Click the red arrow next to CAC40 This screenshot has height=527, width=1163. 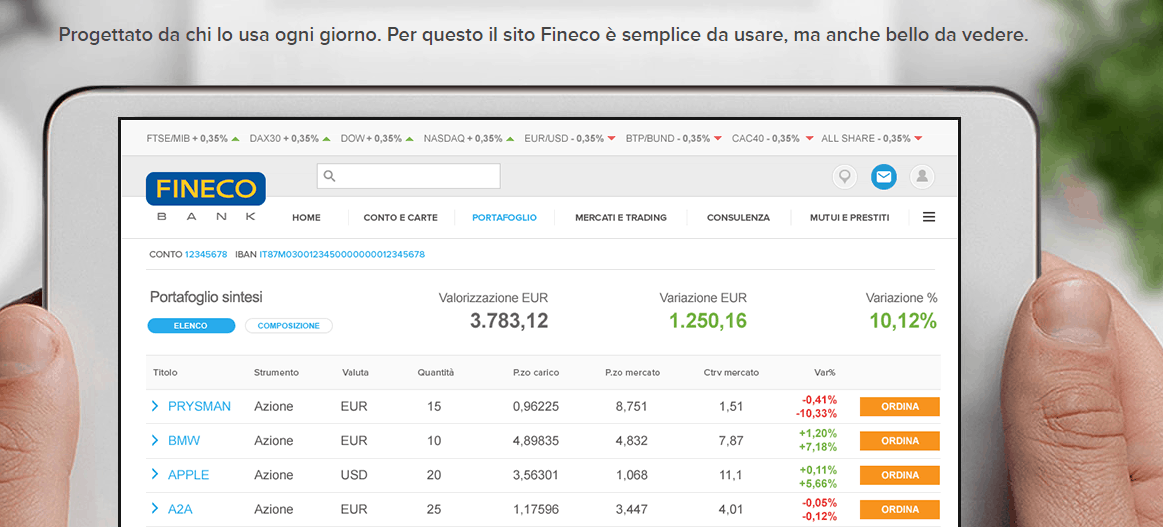pyautogui.click(x=809, y=139)
